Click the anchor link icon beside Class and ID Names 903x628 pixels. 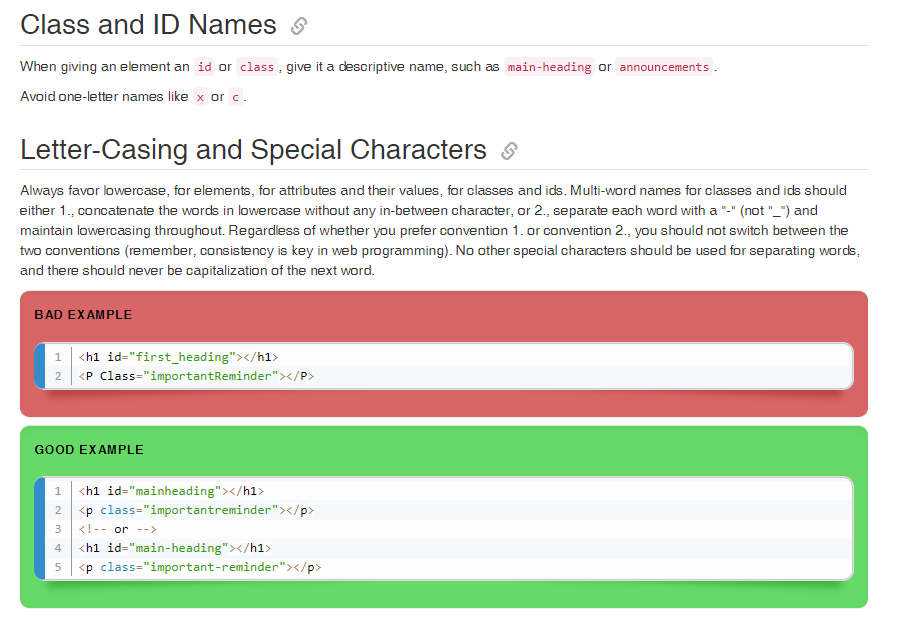coord(298,26)
